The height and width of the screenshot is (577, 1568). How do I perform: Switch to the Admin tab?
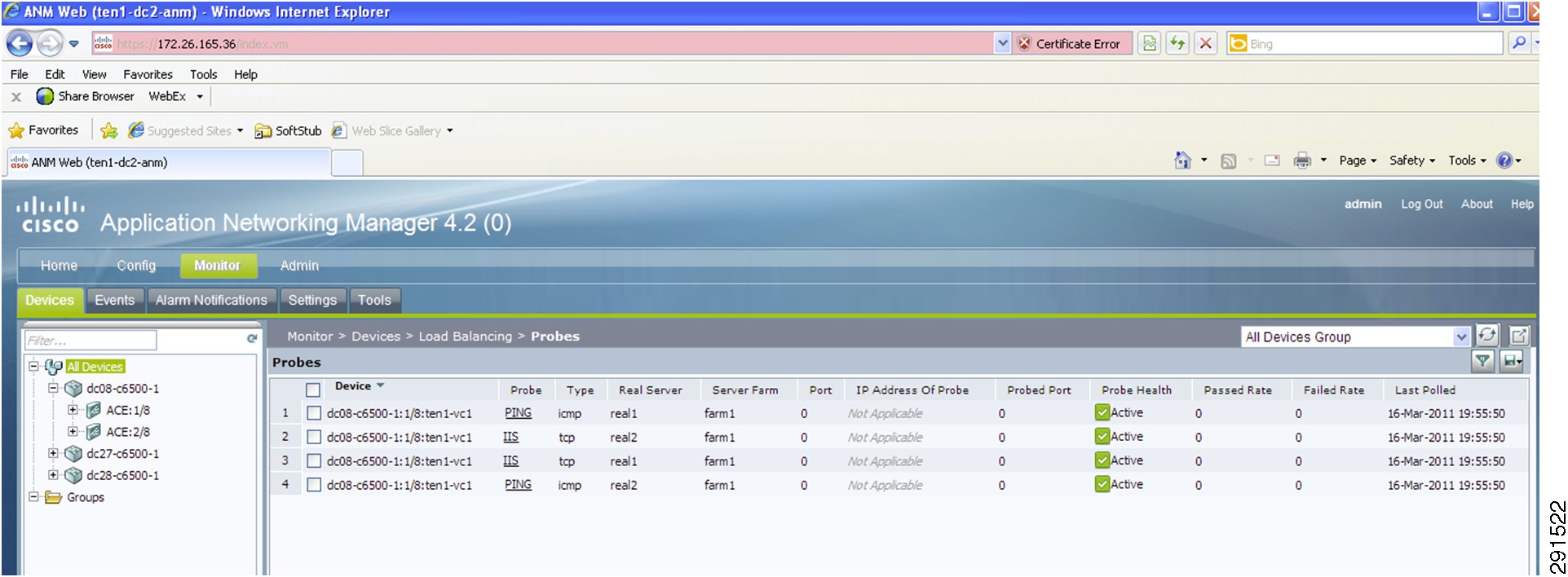[299, 266]
